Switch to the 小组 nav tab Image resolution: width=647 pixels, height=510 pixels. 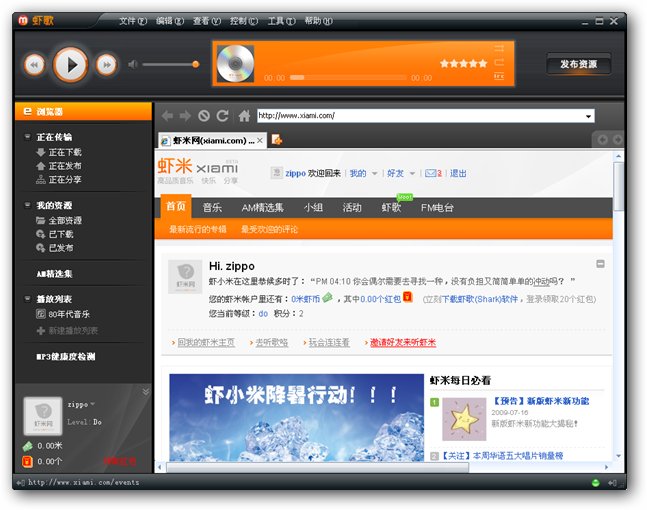[x=313, y=207]
